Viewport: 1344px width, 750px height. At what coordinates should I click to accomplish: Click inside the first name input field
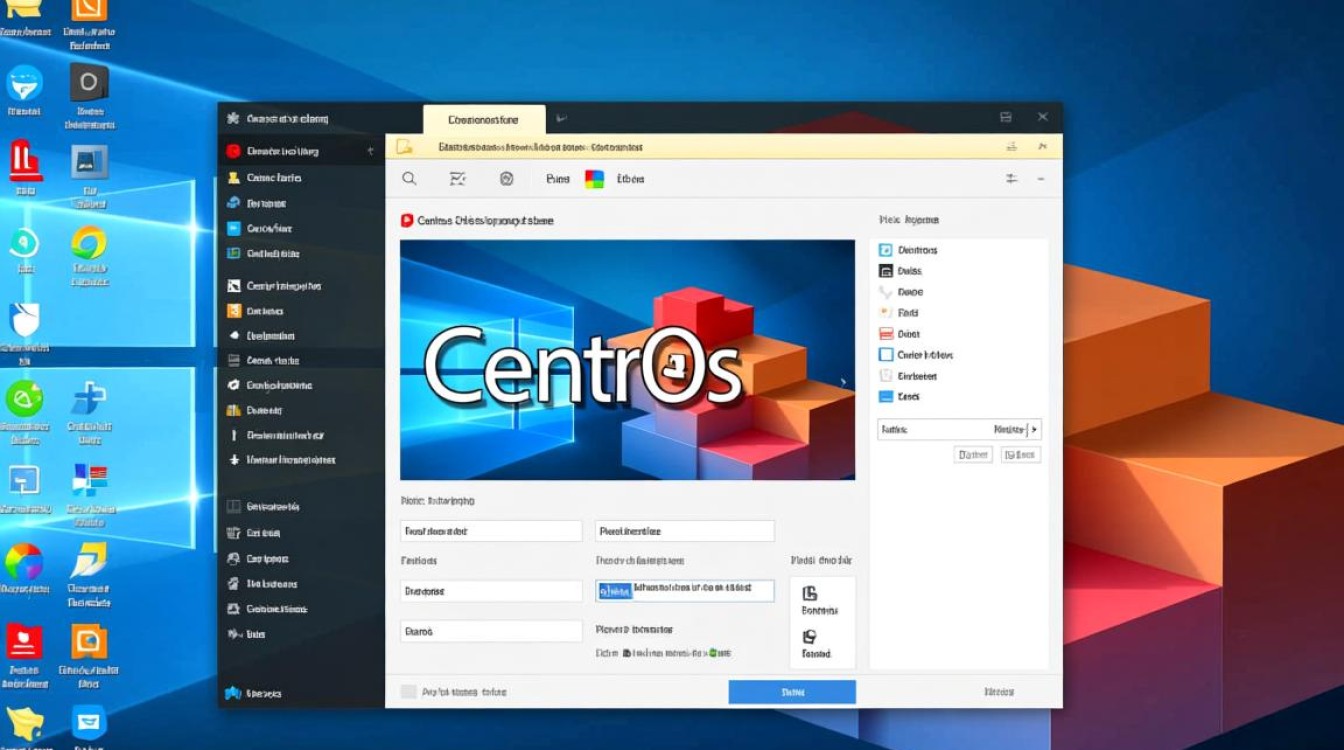(491, 530)
